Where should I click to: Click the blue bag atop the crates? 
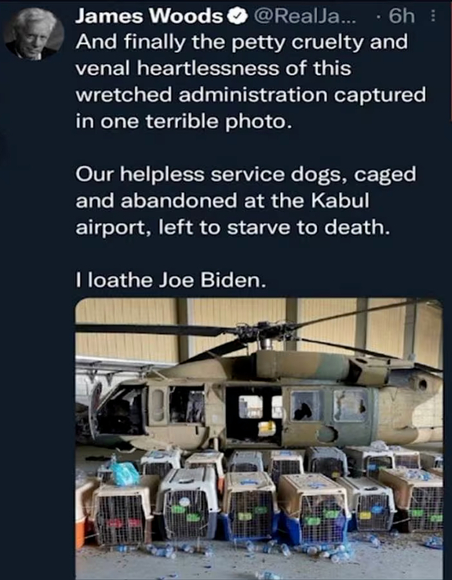[123, 472]
